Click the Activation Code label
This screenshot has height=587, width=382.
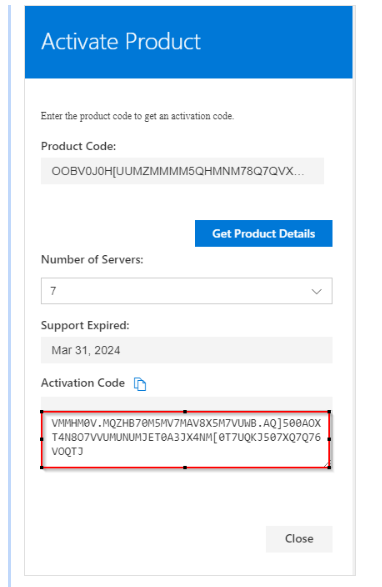pos(83,383)
